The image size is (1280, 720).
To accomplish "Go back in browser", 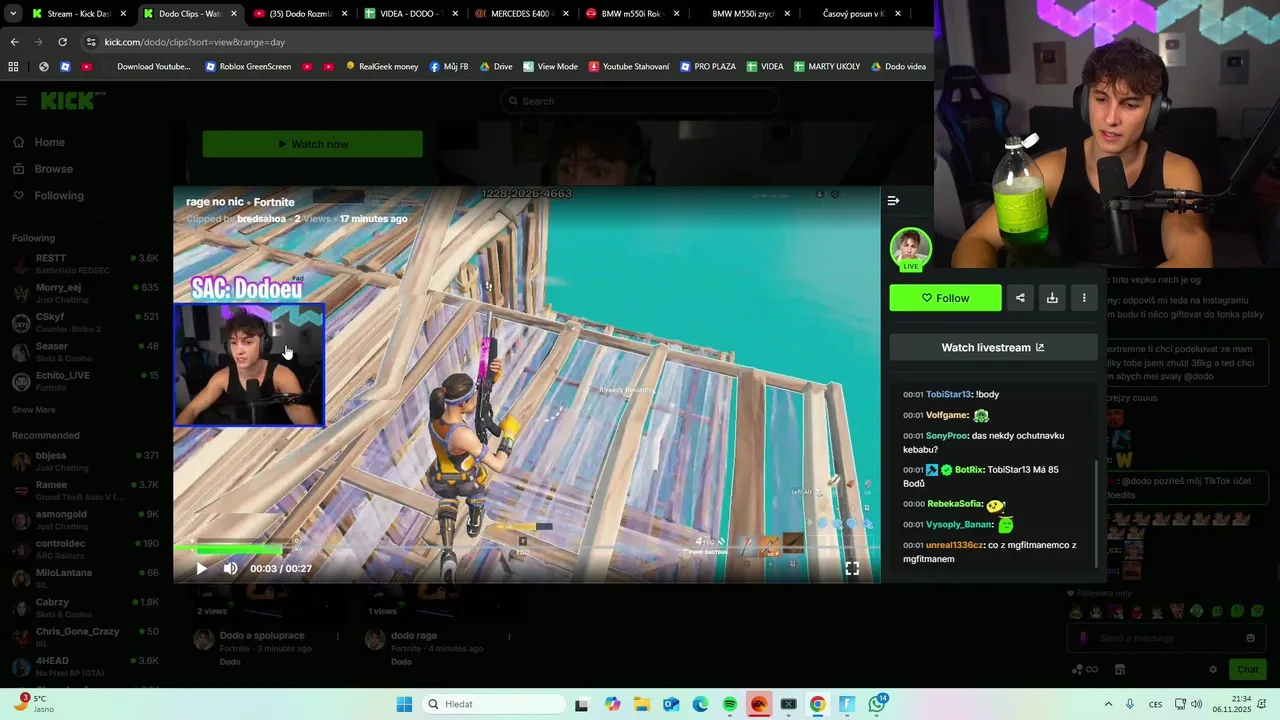I will click(14, 42).
